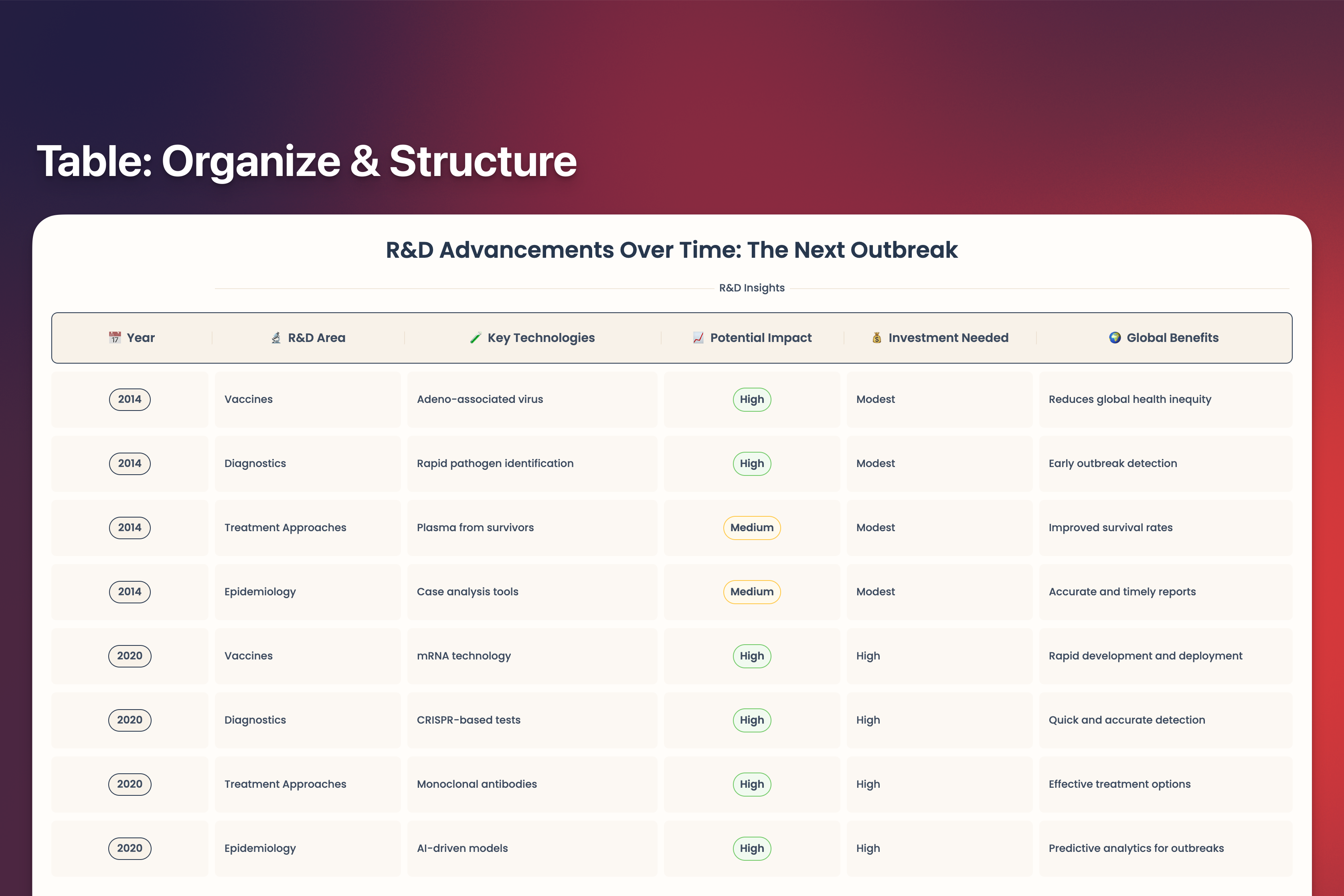Click High impact badge for Adeno-associated virus
Screen dimensions: 1344x896
751,399
